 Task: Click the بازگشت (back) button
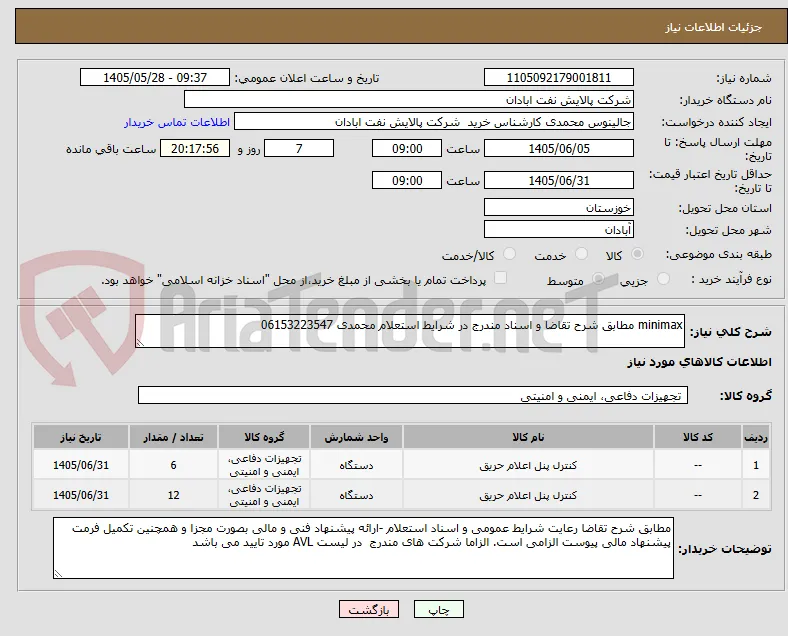coord(369,609)
